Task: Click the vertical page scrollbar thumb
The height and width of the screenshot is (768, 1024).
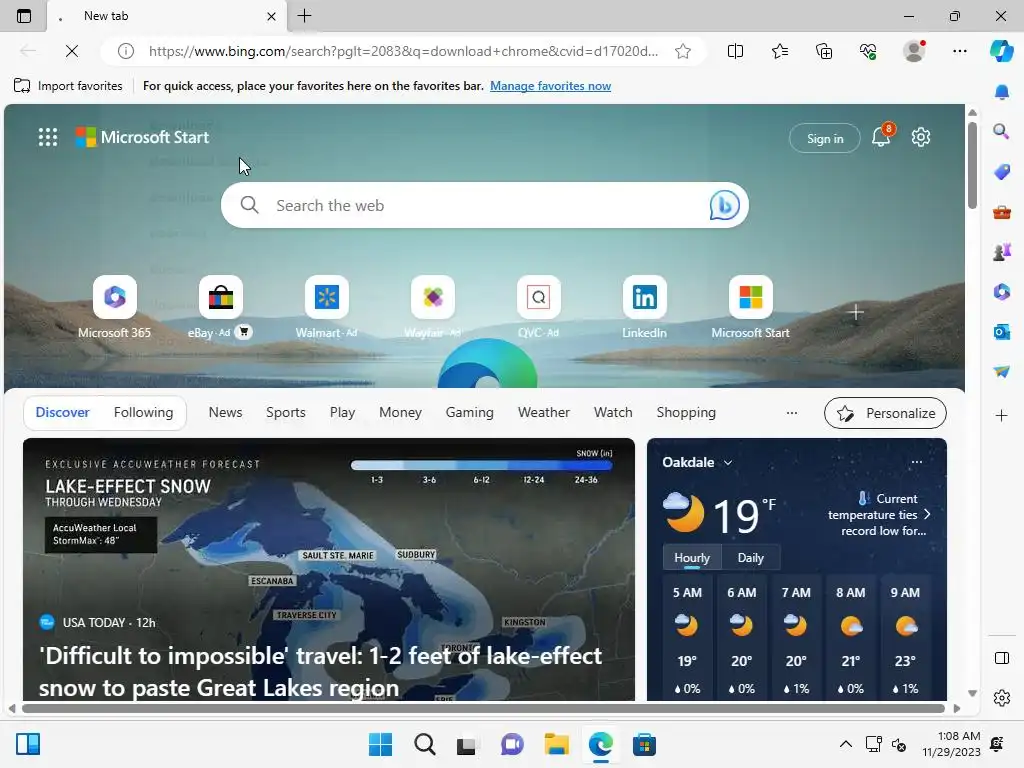Action: click(972, 165)
